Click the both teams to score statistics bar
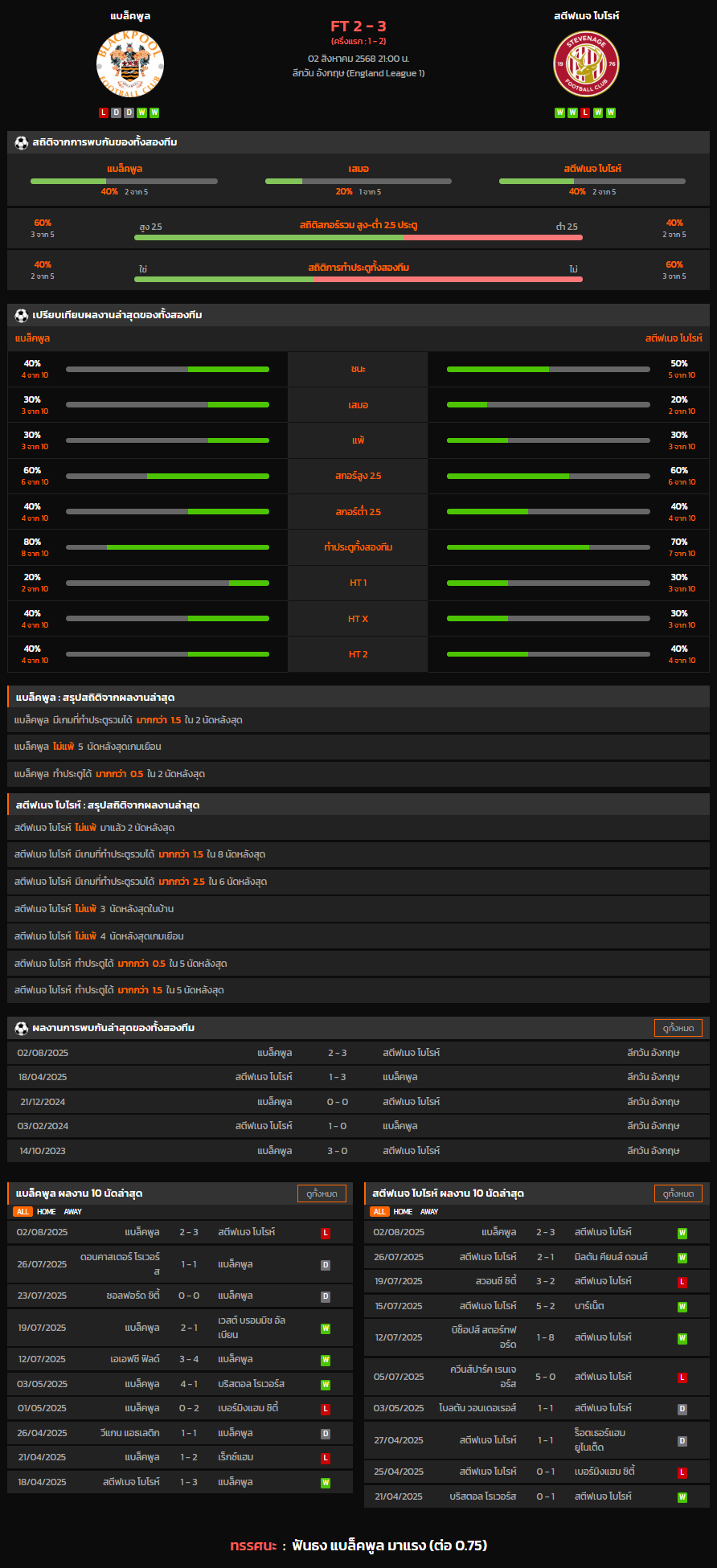This screenshot has width=717, height=1568. 358,279
